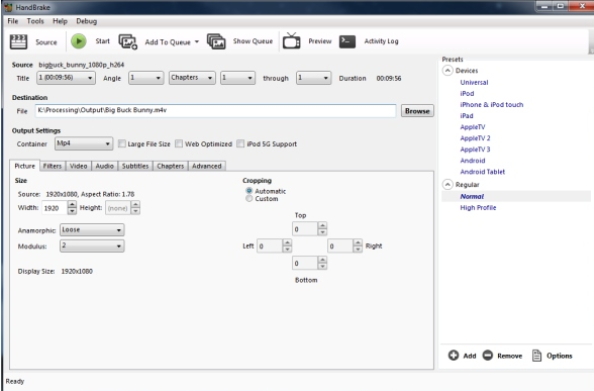Click the Right crop value field
This screenshot has height=391, width=594.
pos(340,246)
